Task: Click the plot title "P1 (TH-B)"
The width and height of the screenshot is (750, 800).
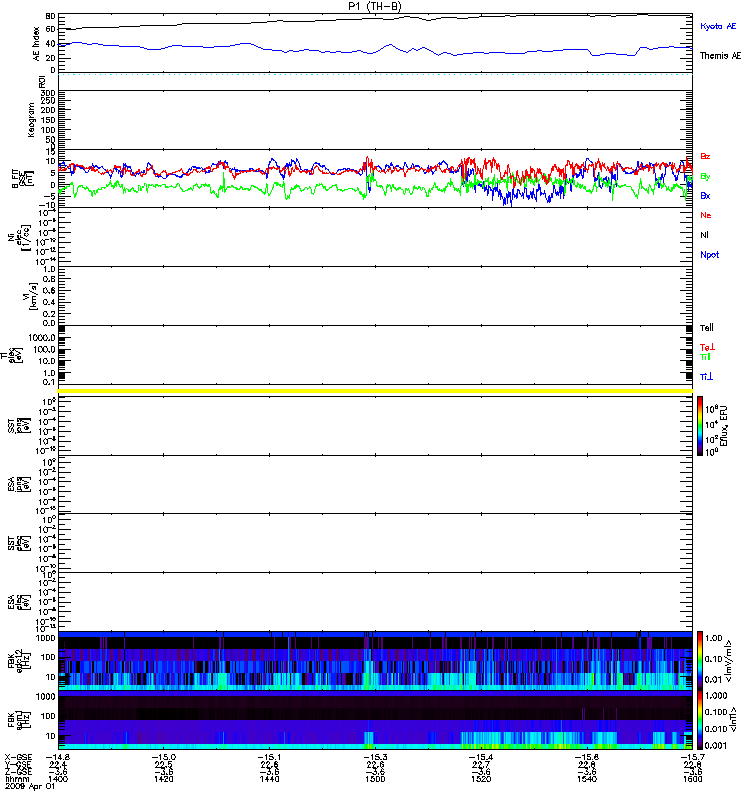Action: (x=374, y=6)
